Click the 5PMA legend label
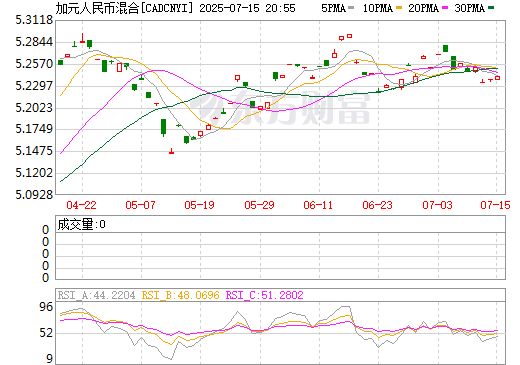 tap(333, 8)
